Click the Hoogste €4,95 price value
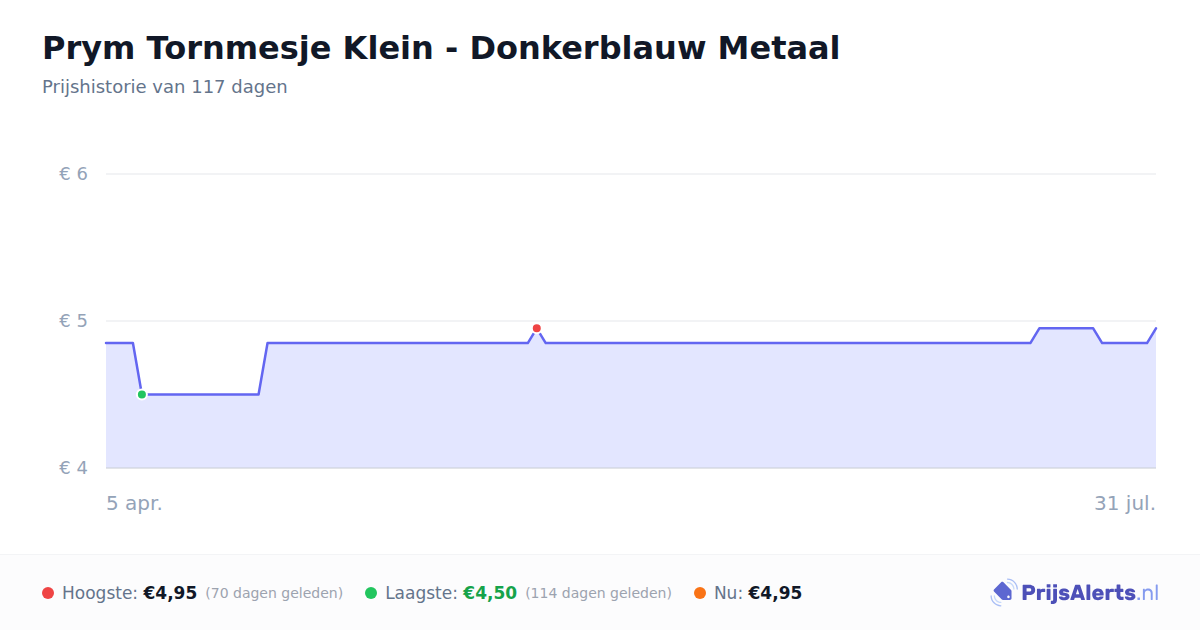The height and width of the screenshot is (630, 1200). pos(170,593)
